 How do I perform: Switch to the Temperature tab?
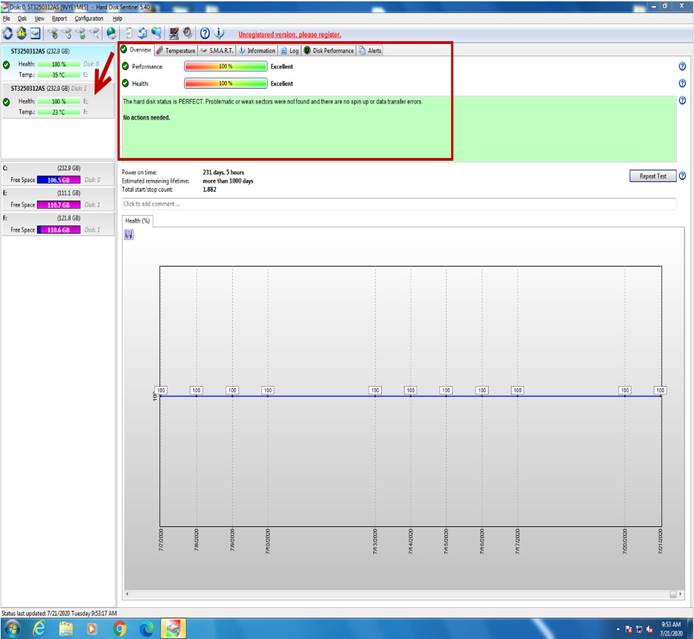tap(176, 50)
